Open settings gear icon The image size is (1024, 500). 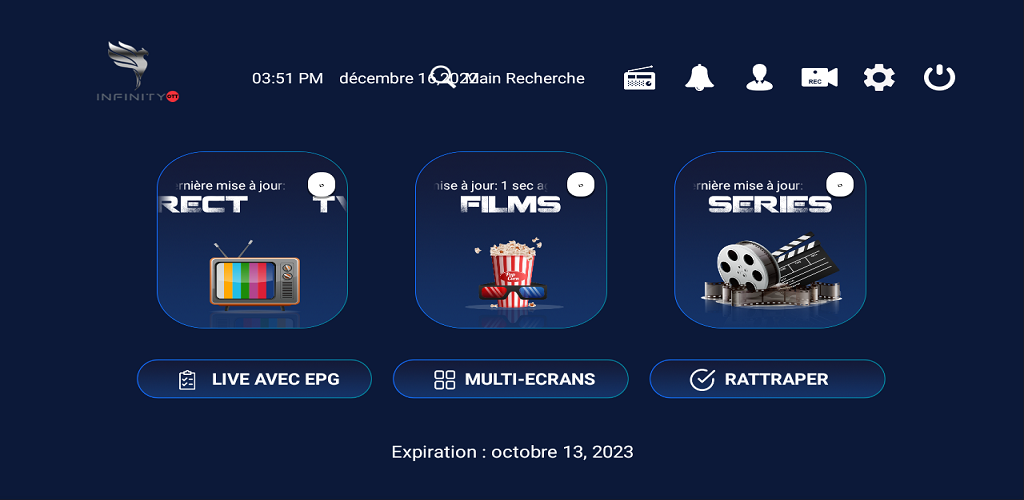[x=879, y=78]
